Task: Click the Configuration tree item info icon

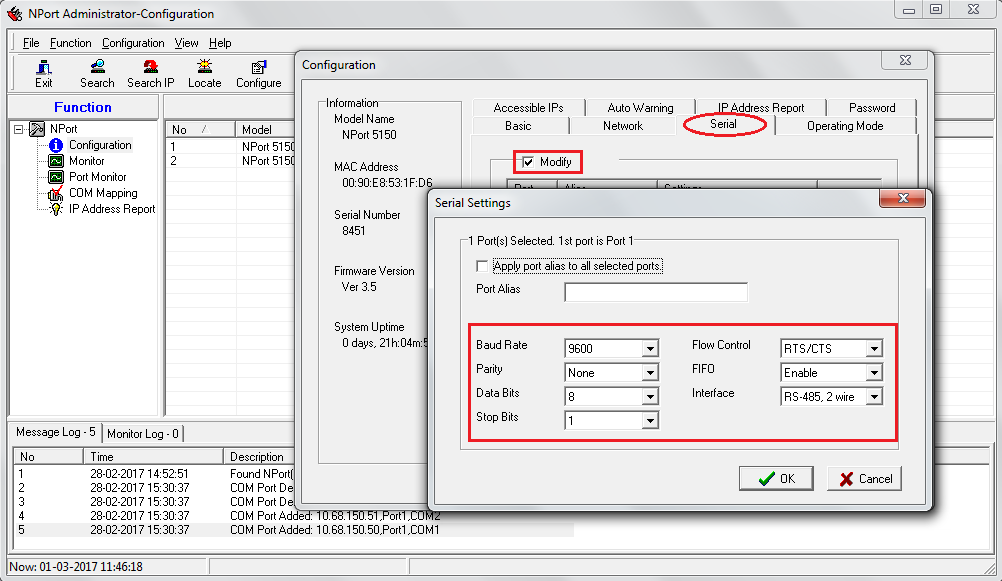Action: coord(56,145)
